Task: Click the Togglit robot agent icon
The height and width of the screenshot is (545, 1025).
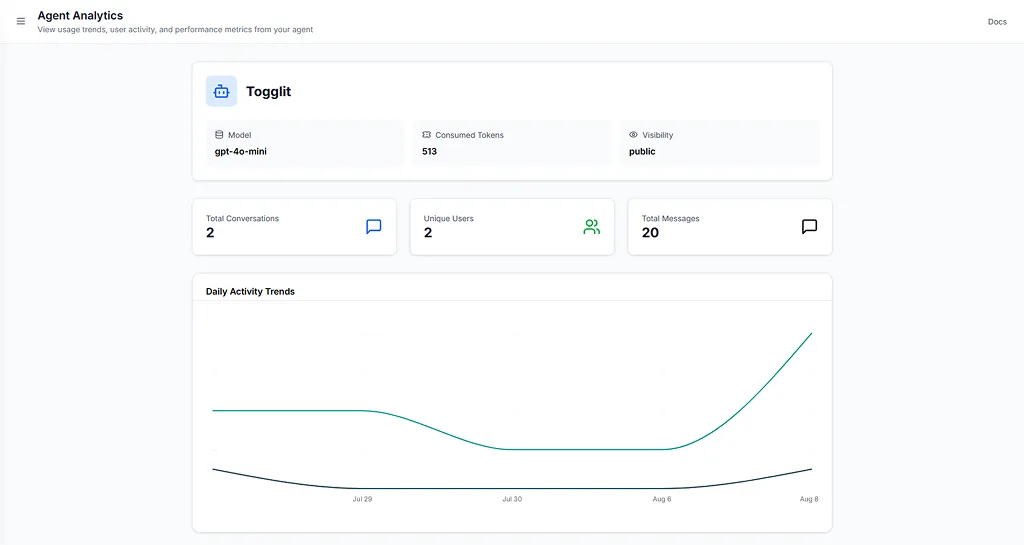Action: click(221, 91)
